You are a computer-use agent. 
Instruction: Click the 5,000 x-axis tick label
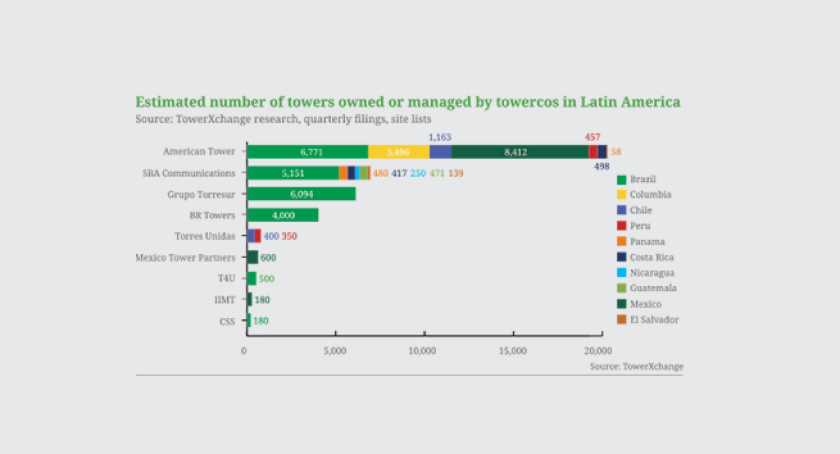point(335,351)
